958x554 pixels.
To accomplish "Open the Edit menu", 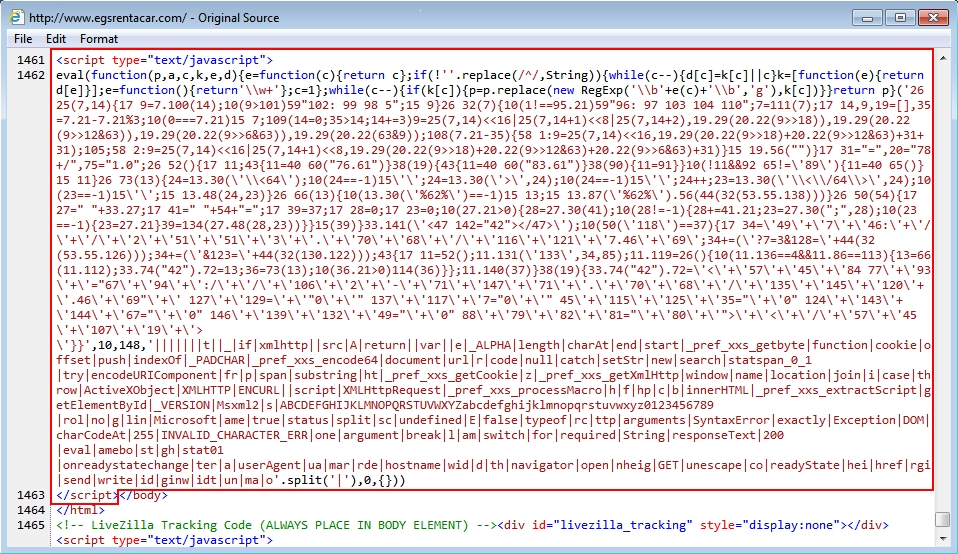I will click(56, 38).
